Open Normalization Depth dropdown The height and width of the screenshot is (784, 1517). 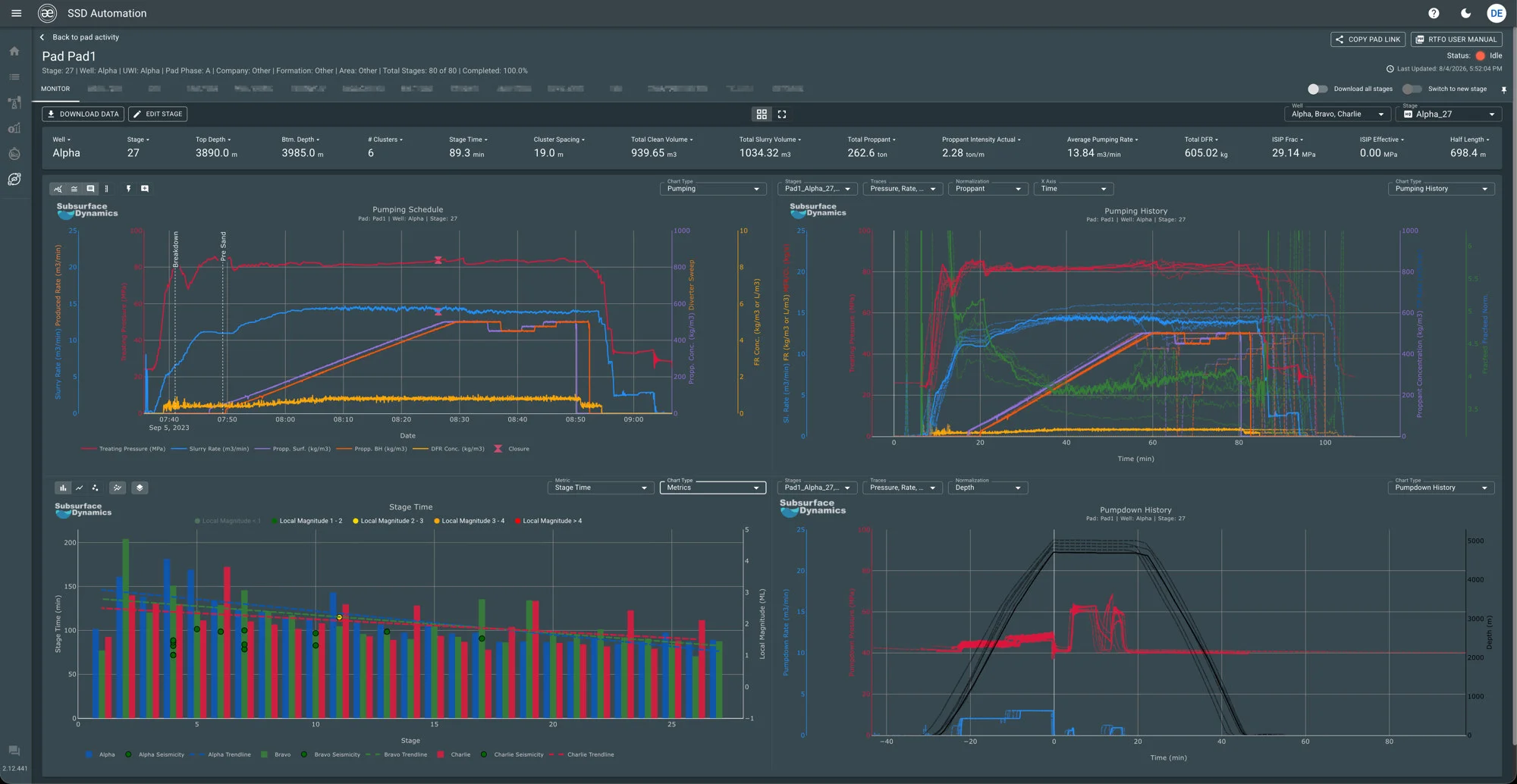click(x=988, y=488)
